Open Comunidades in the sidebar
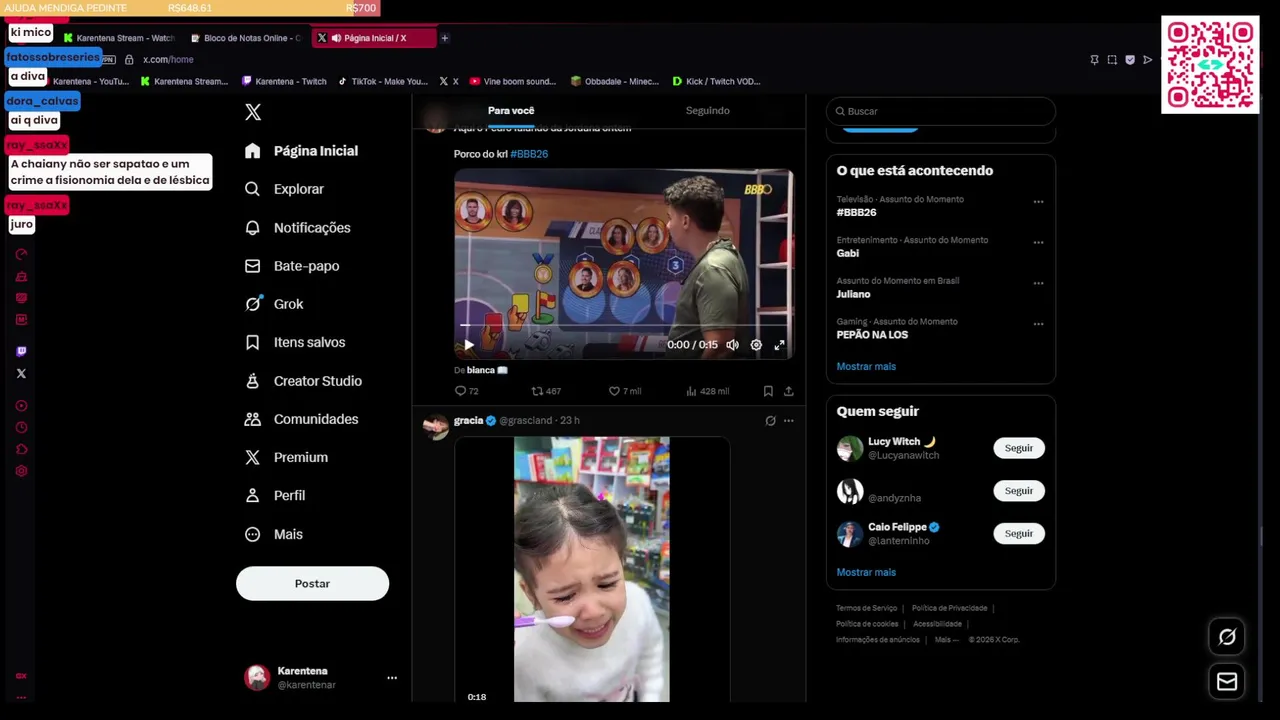 (301, 419)
